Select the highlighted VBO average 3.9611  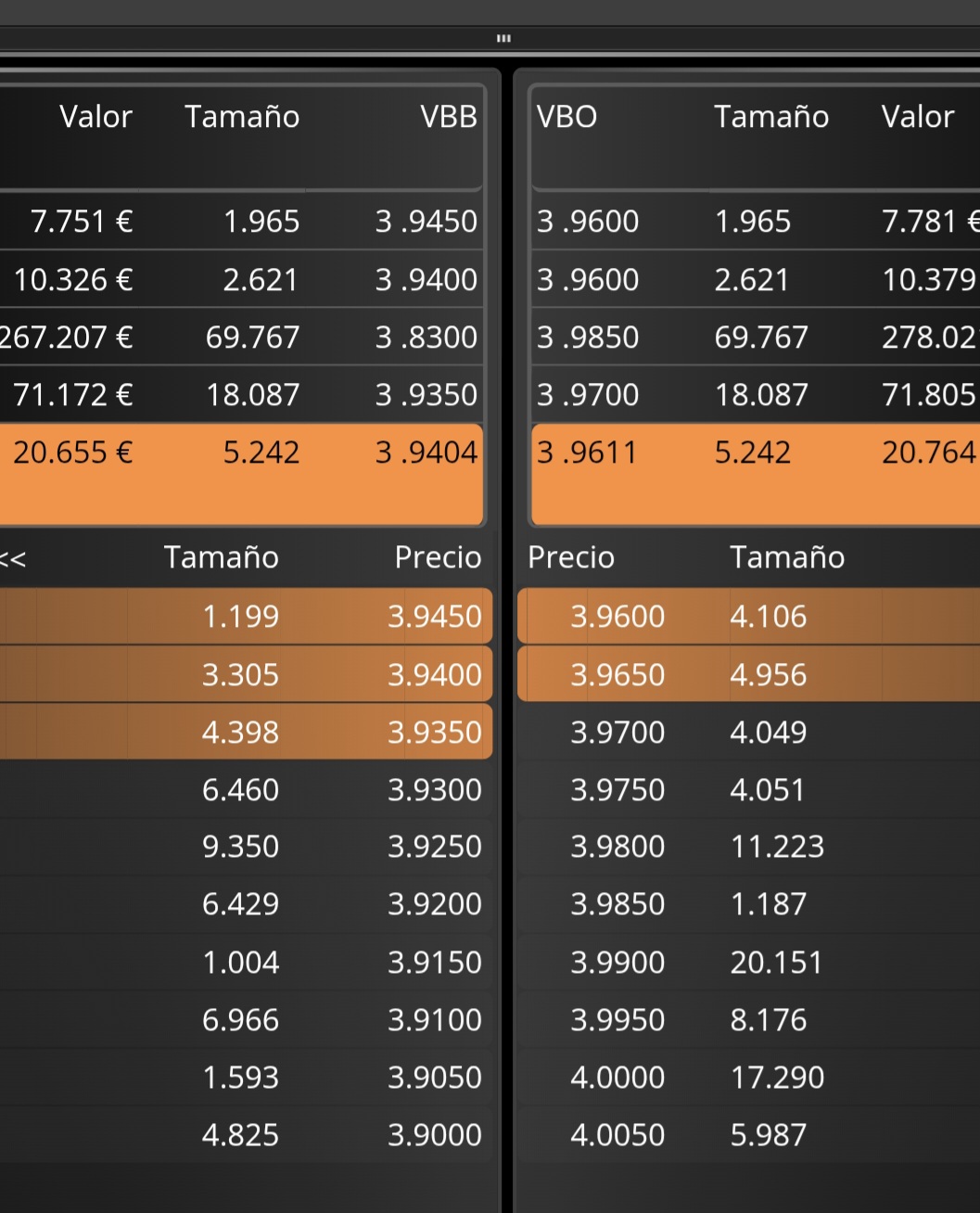(x=587, y=453)
